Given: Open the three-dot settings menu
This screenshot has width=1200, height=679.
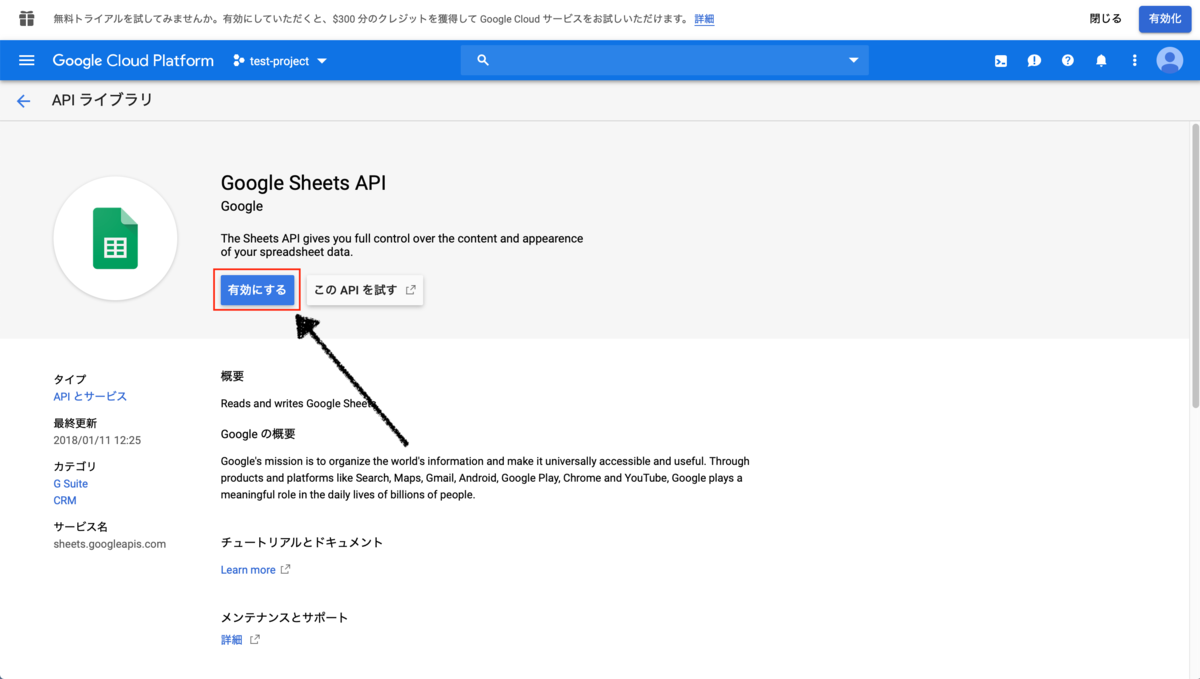Looking at the screenshot, I should [1134, 61].
